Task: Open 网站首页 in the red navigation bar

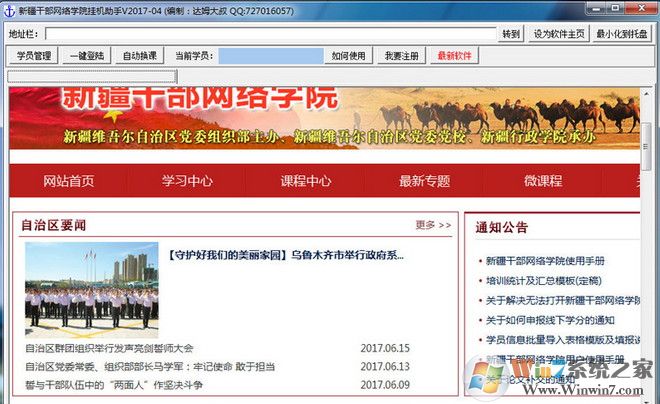Action: 69,181
